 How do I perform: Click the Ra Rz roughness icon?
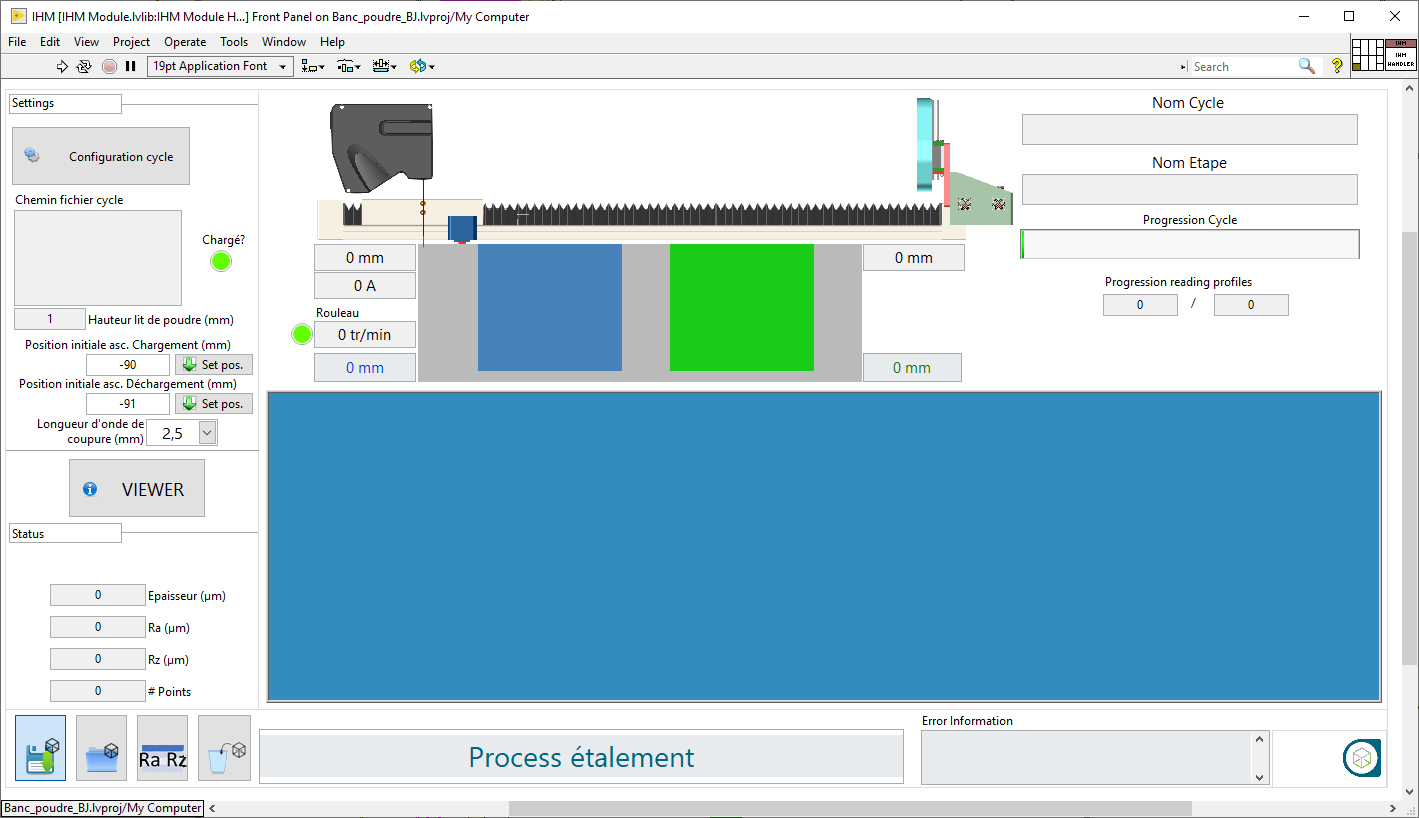pos(162,748)
